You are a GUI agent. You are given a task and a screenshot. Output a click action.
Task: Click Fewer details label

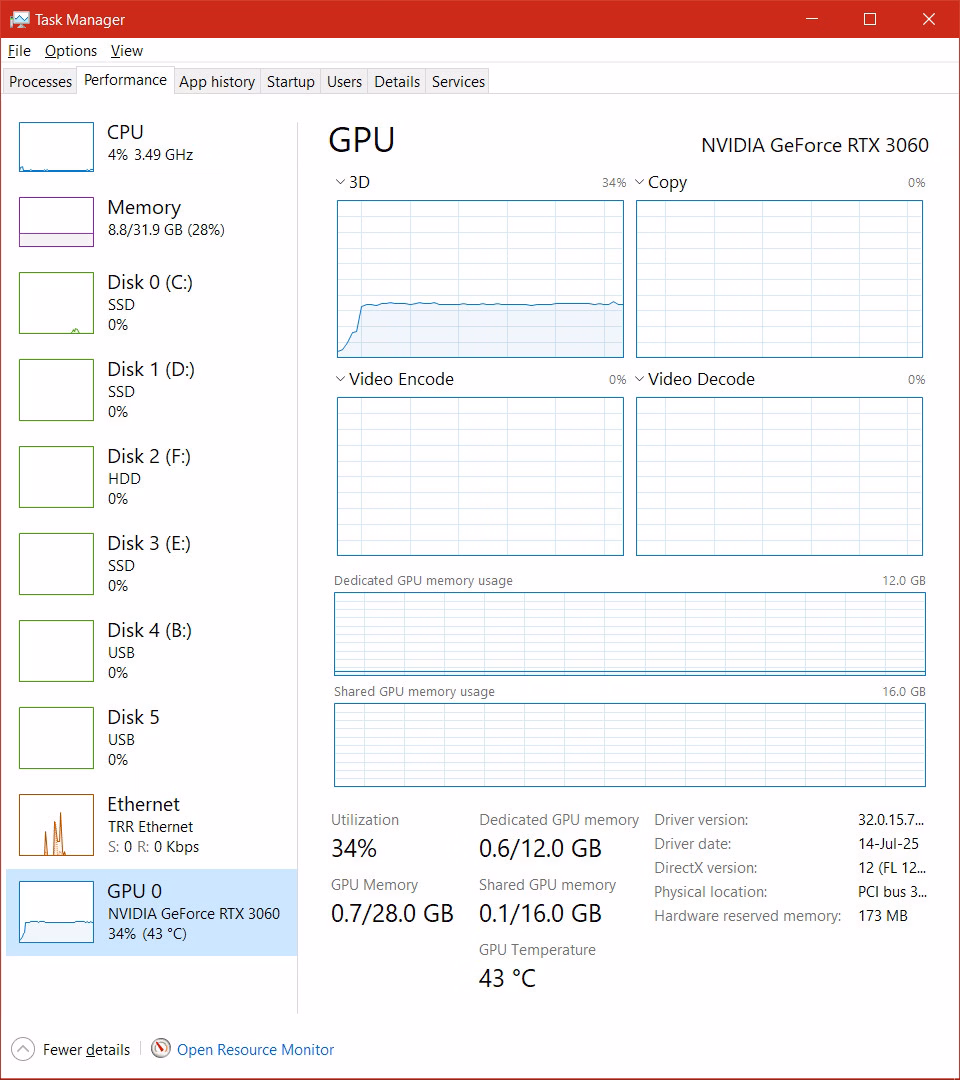pyautogui.click(x=86, y=1049)
